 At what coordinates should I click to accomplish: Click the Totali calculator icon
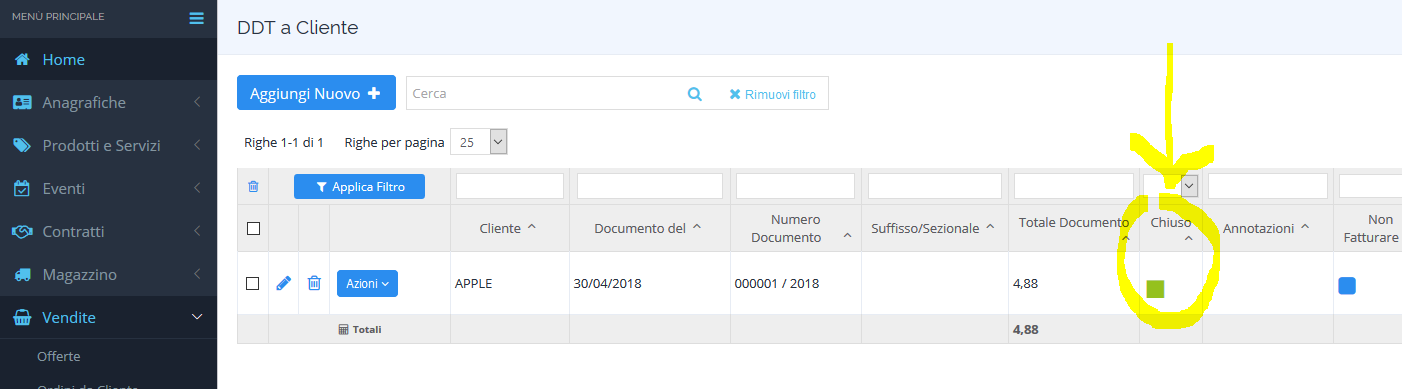pyautogui.click(x=343, y=329)
